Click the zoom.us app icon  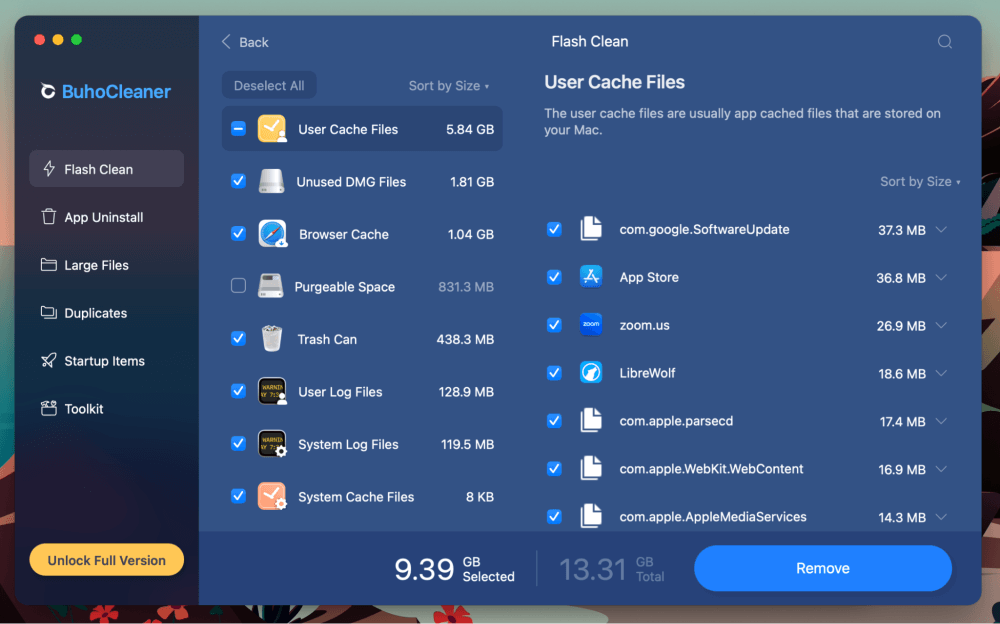(x=591, y=325)
